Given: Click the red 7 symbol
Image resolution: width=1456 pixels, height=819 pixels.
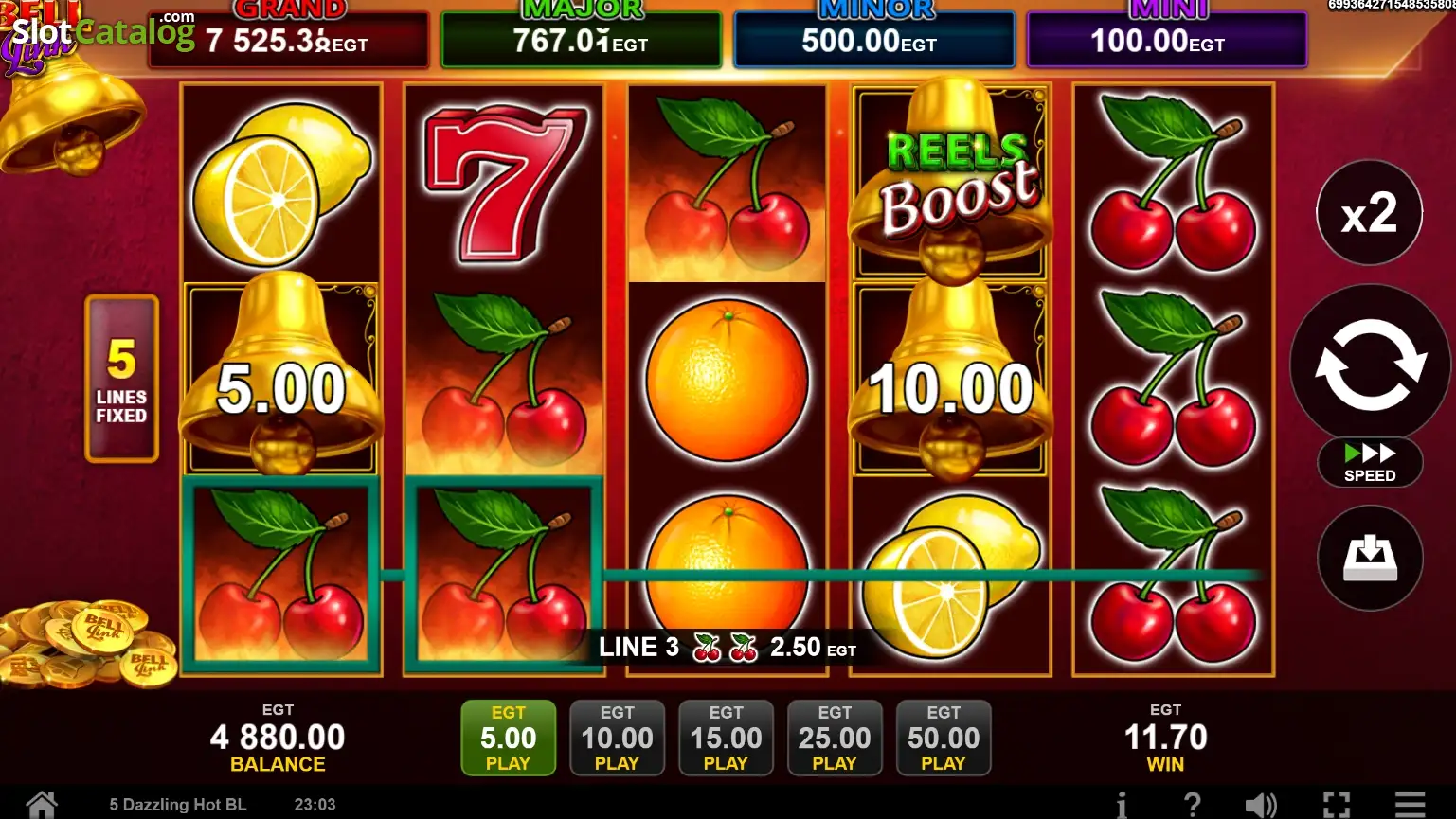Looking at the screenshot, I should (502, 182).
